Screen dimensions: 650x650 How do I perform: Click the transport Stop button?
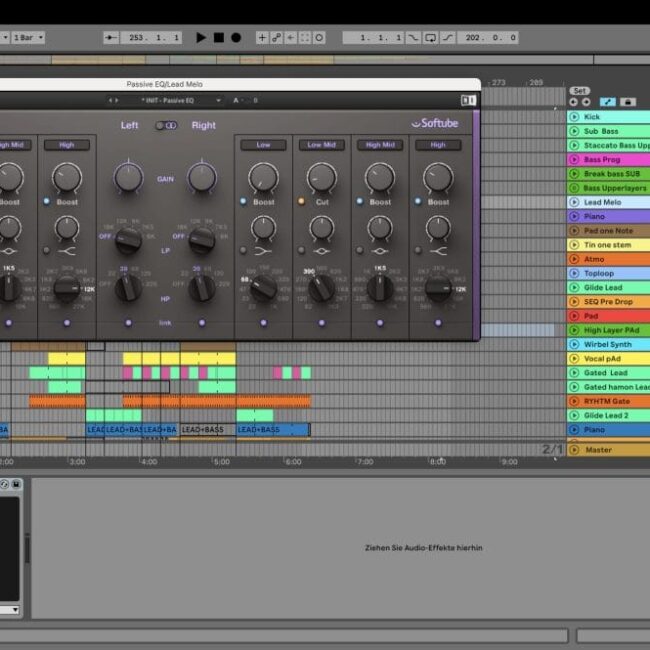coord(218,38)
